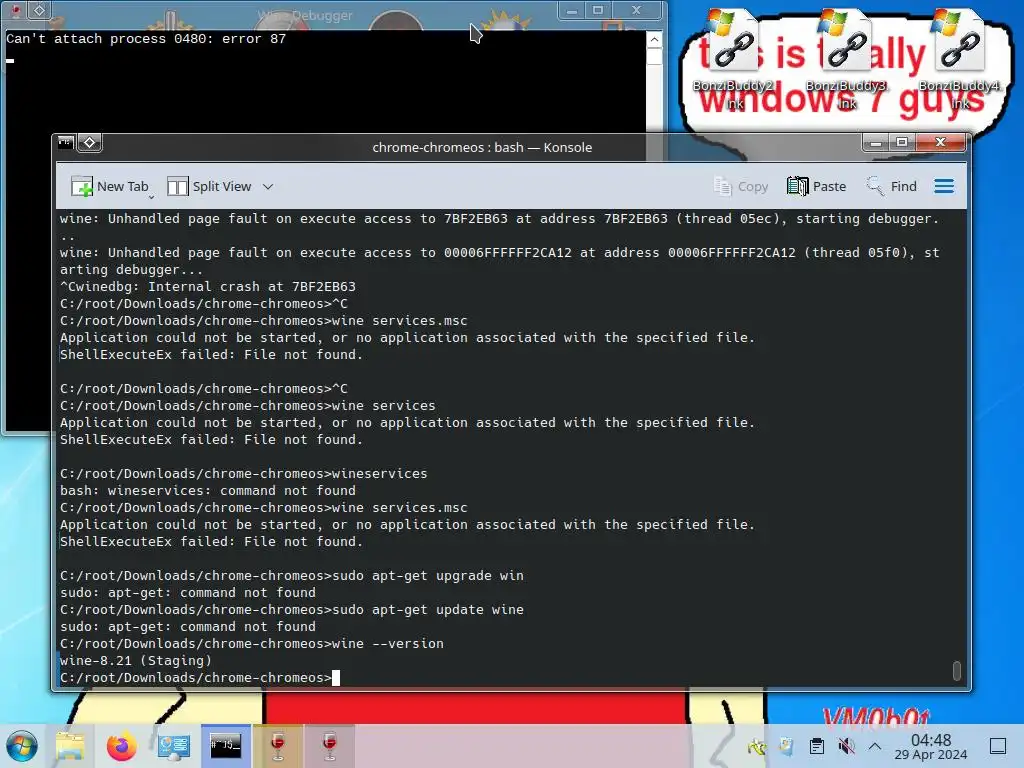Switch to first Wine taskbar entry
This screenshot has width=1024, height=768.
[278, 746]
